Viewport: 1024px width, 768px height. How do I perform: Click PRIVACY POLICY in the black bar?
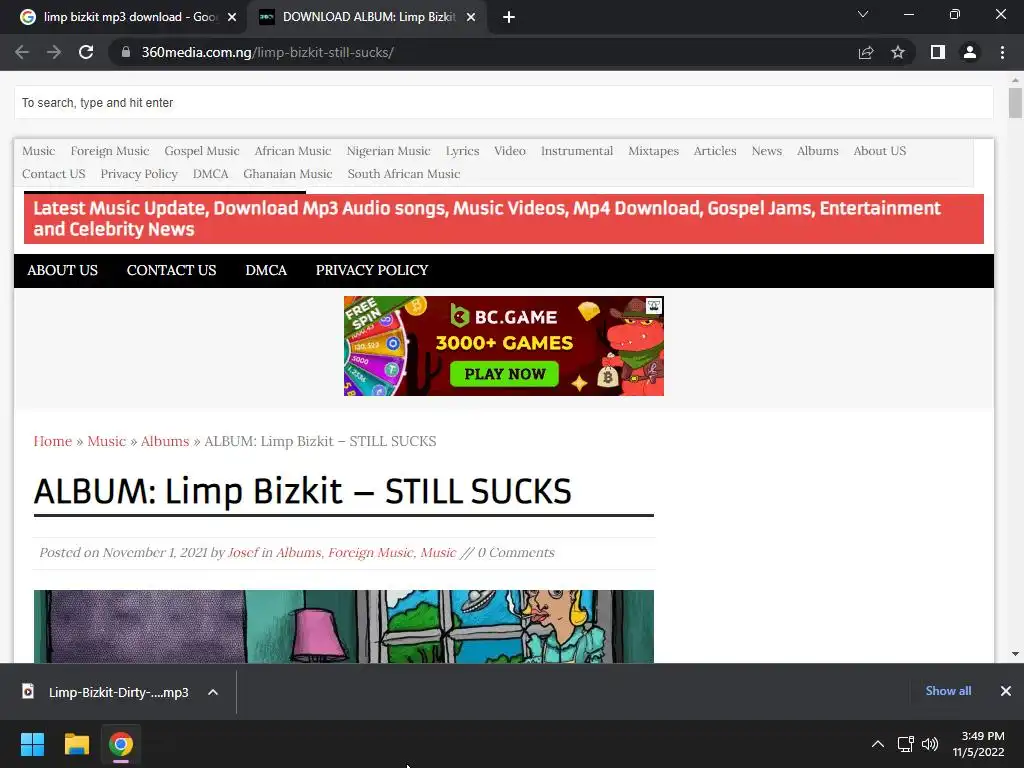(372, 270)
